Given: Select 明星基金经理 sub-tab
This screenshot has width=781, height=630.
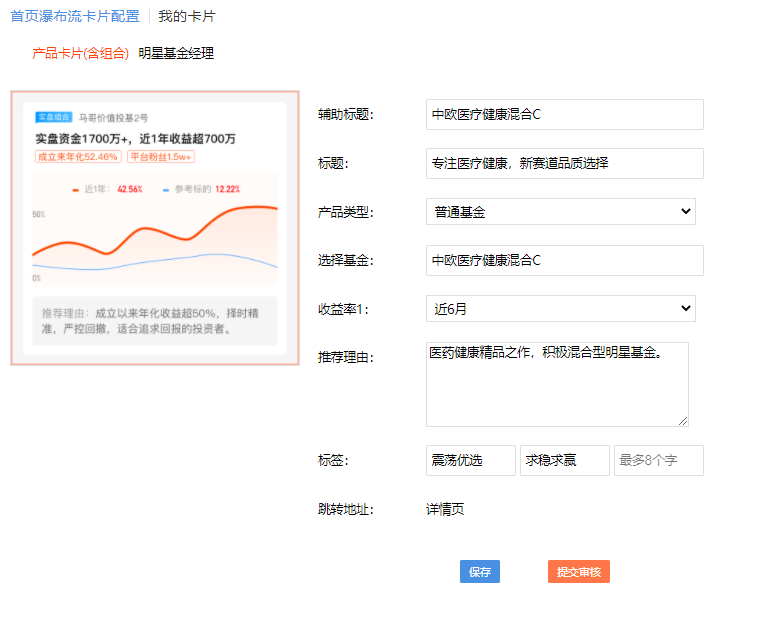Looking at the screenshot, I should pos(176,53).
